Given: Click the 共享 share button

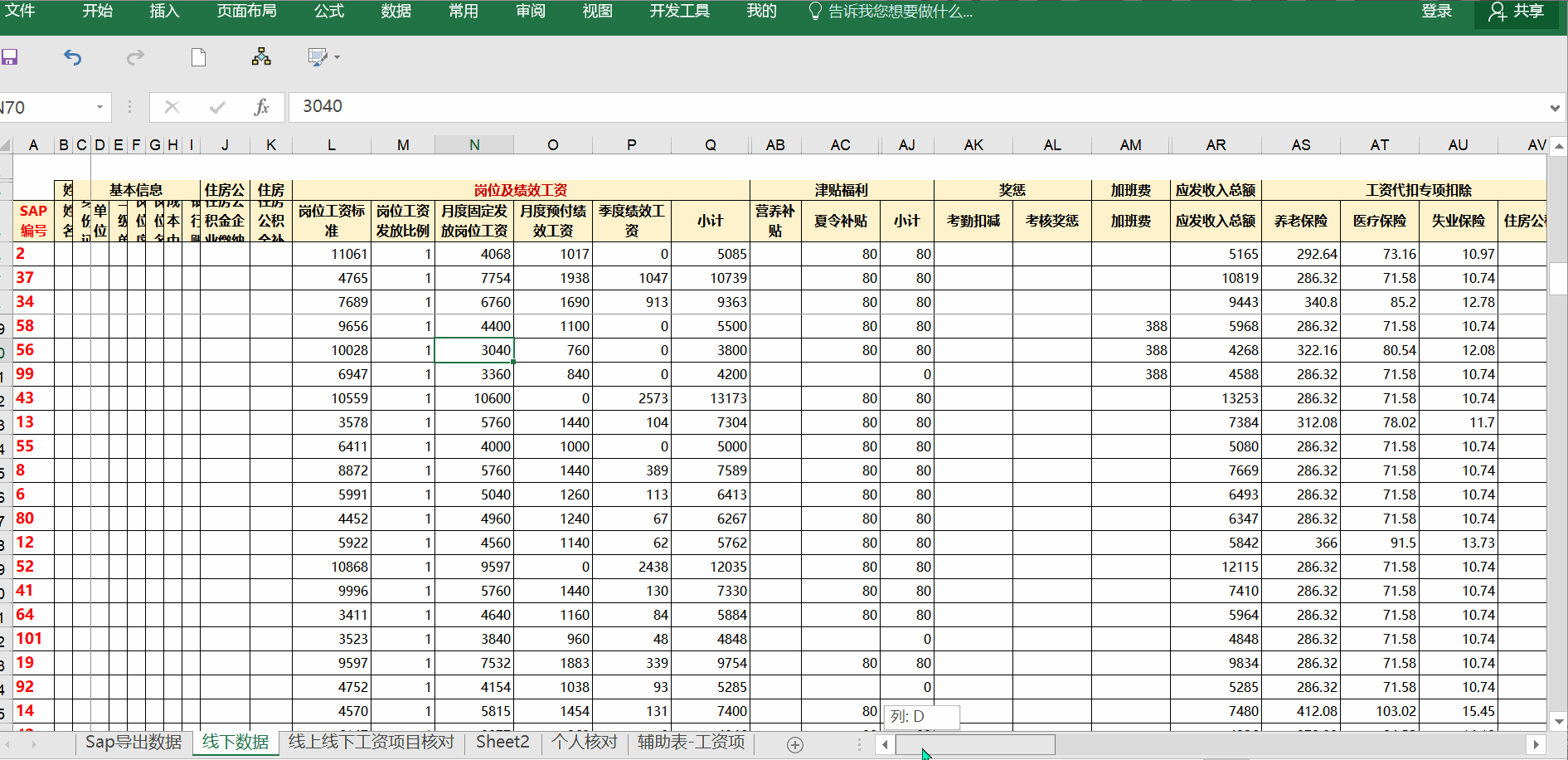Looking at the screenshot, I should [x=1517, y=12].
